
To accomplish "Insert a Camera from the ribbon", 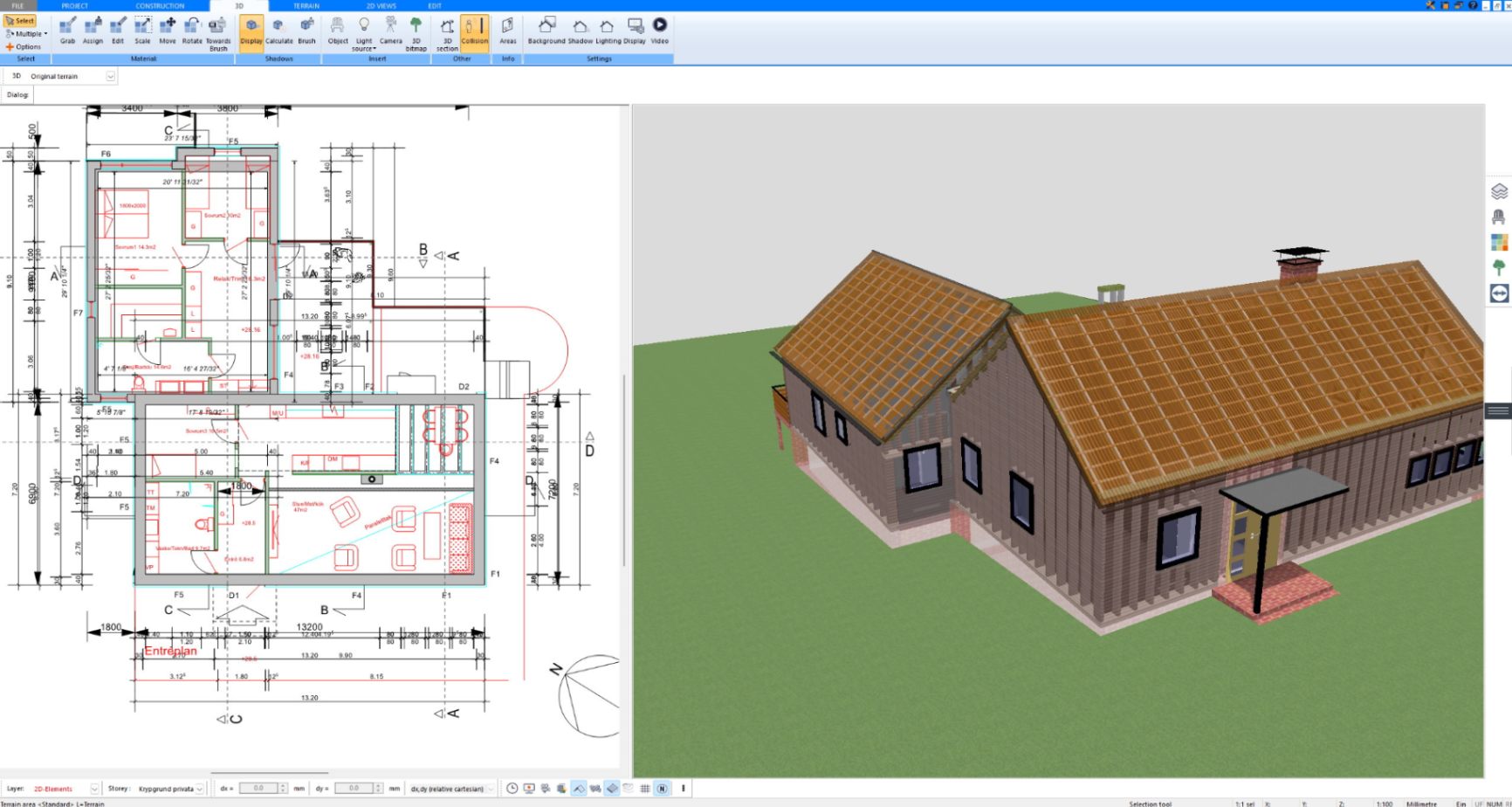I will pyautogui.click(x=391, y=31).
